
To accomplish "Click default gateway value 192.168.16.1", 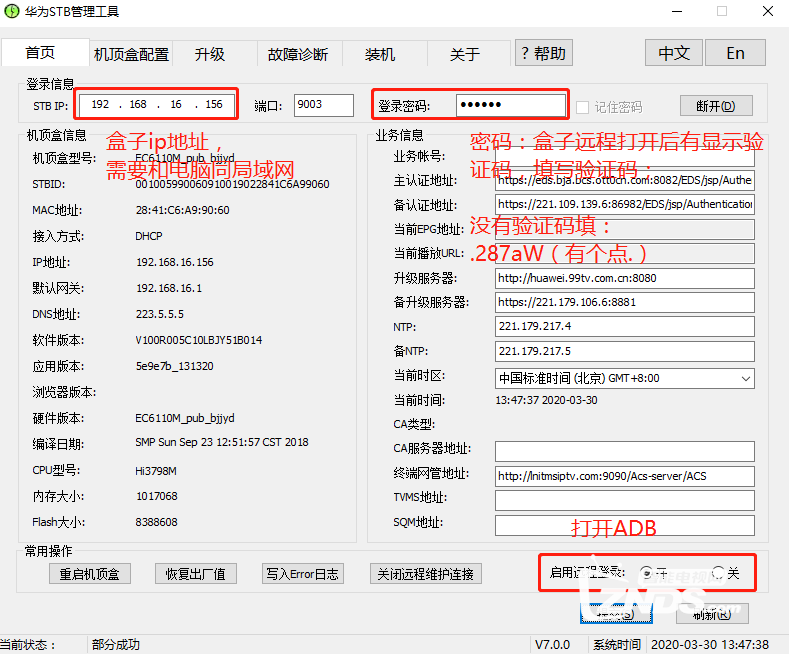I will [169, 288].
